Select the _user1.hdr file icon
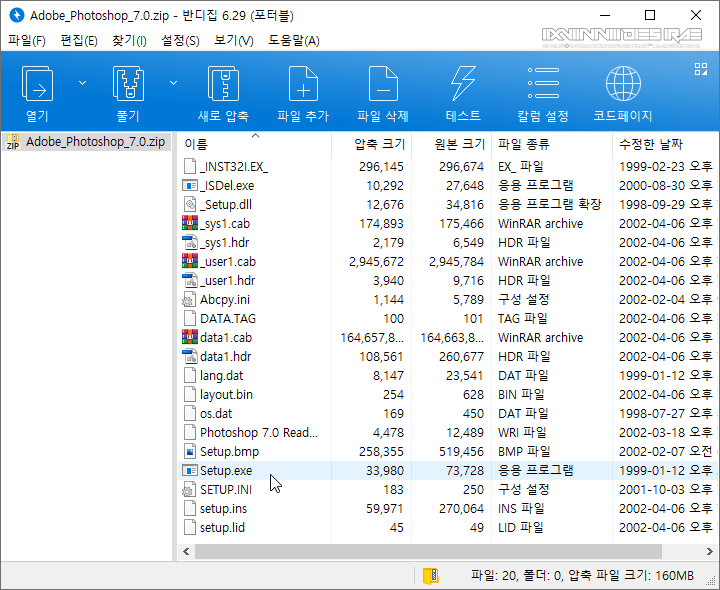 pyautogui.click(x=190, y=281)
